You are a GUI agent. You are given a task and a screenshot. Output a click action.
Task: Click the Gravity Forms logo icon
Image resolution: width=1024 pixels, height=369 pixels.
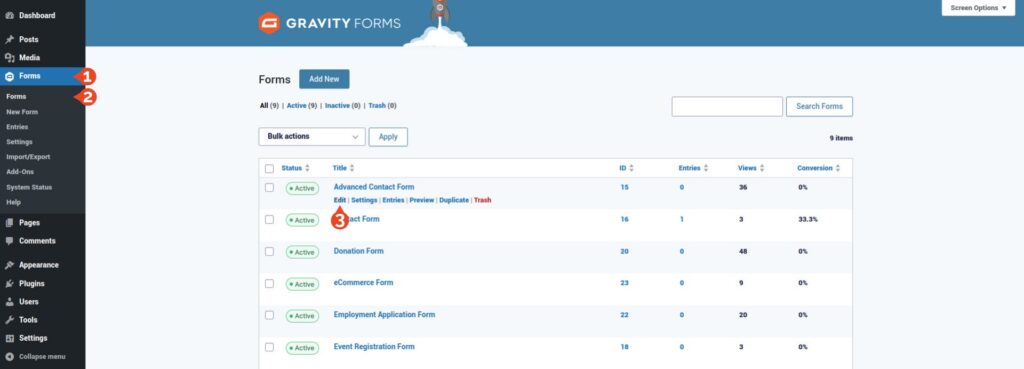click(269, 24)
